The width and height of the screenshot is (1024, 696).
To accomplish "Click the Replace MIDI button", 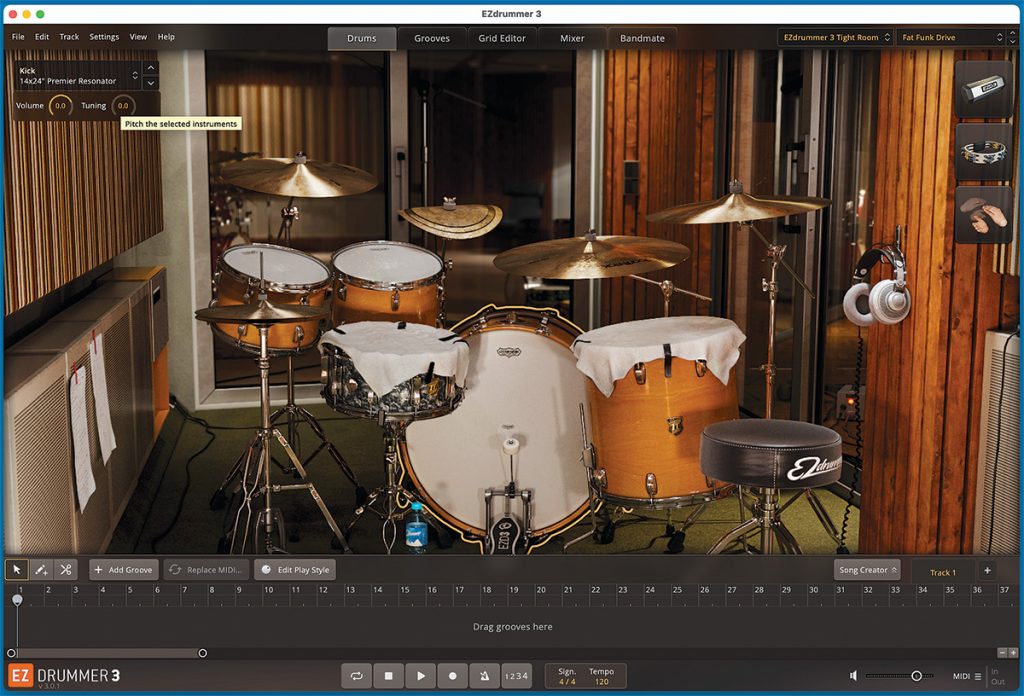I will [207, 570].
